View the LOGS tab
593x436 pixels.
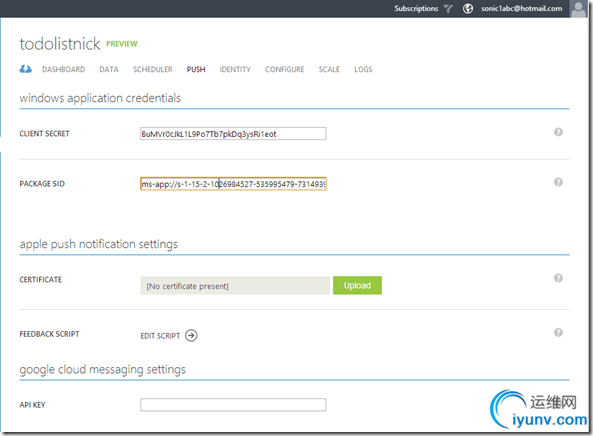pyautogui.click(x=363, y=70)
